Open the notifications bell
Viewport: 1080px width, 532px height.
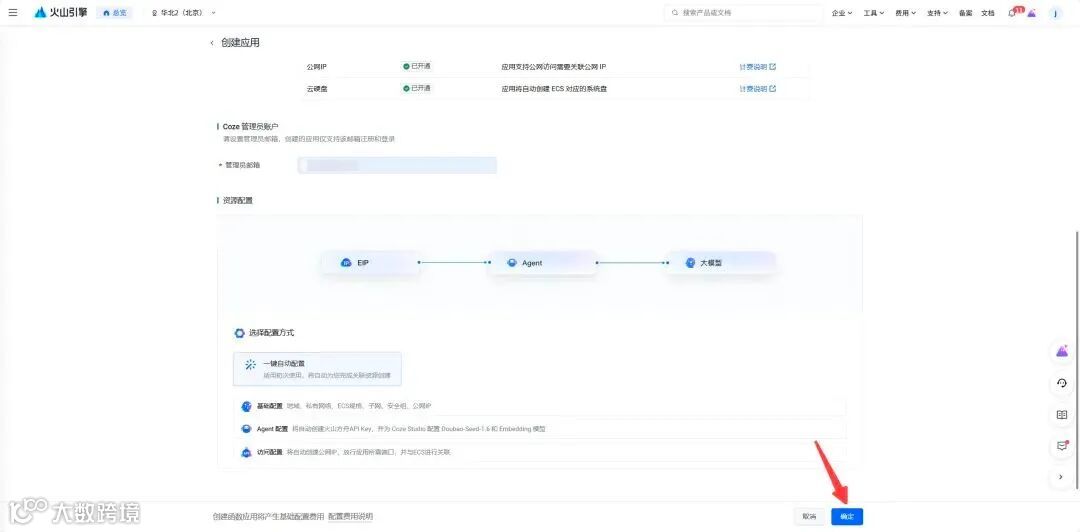tap(1013, 12)
